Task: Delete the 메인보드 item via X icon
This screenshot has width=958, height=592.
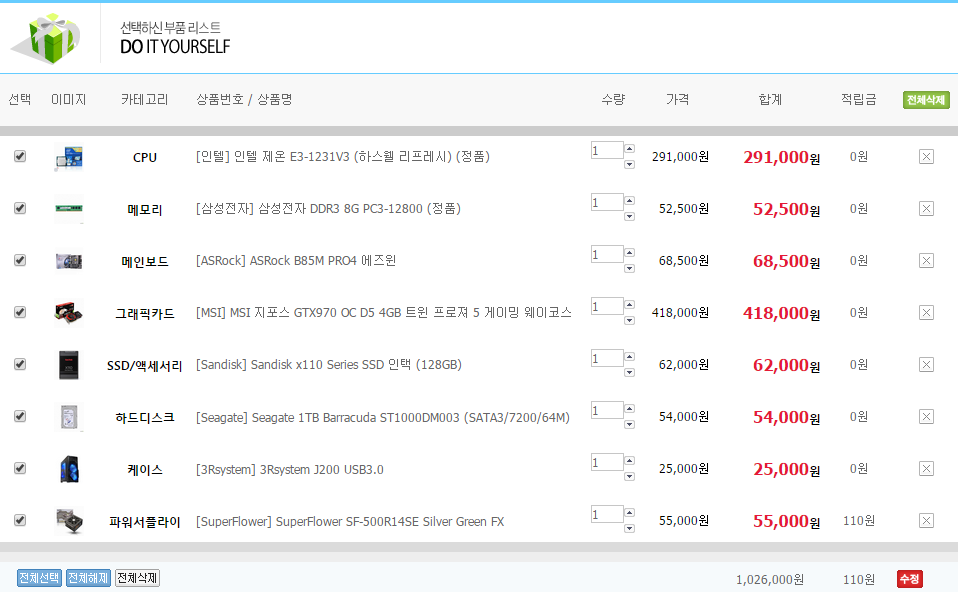Action: 926,261
